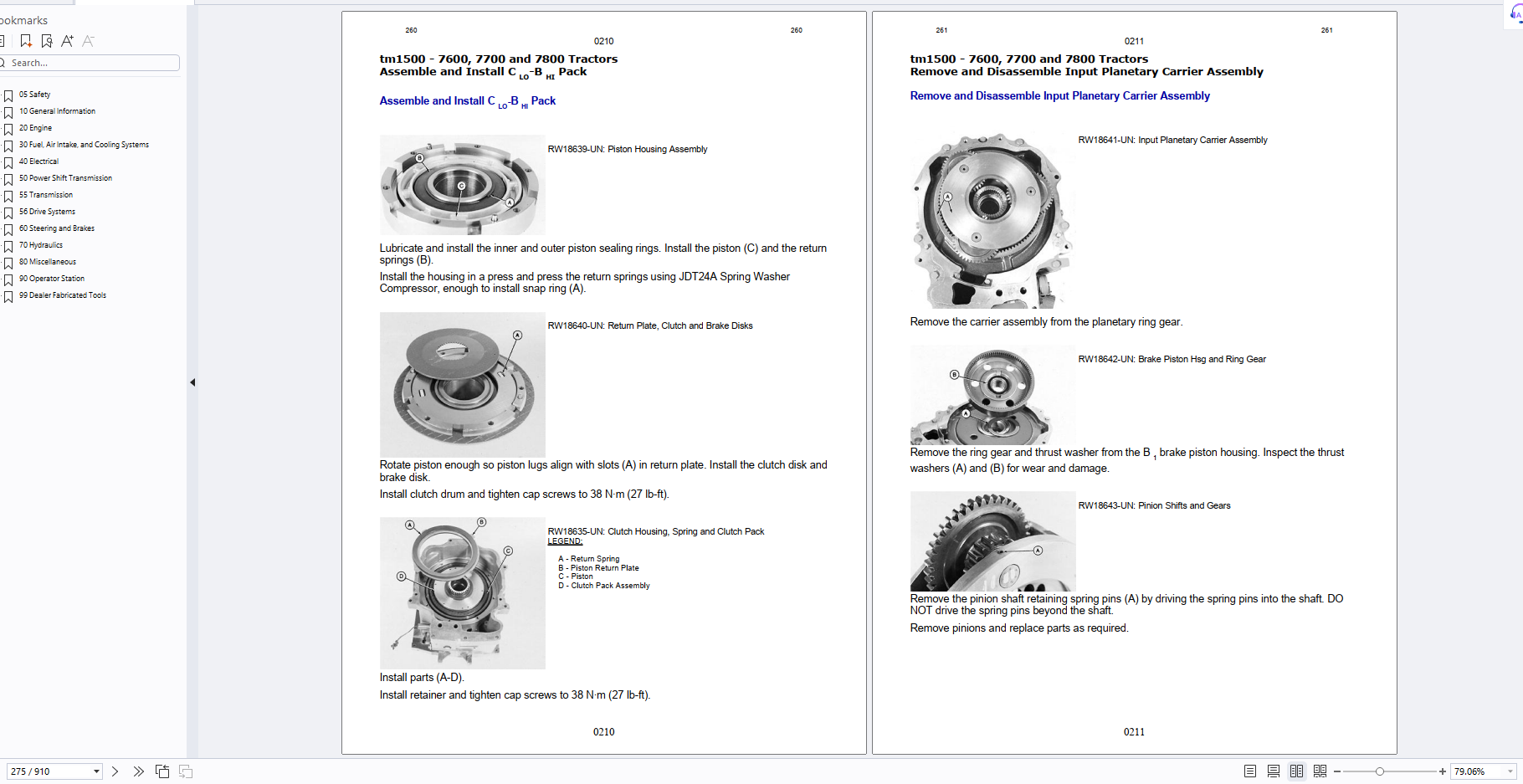1523x784 pixels.
Task: Collapse the bookmarks panel with left arrow
Action: point(192,382)
